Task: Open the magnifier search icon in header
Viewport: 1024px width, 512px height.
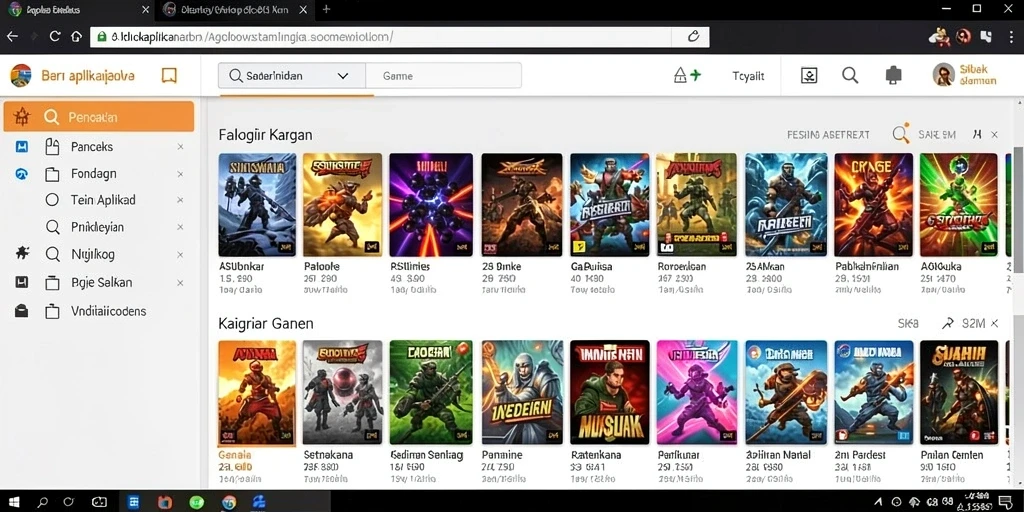Action: point(850,75)
